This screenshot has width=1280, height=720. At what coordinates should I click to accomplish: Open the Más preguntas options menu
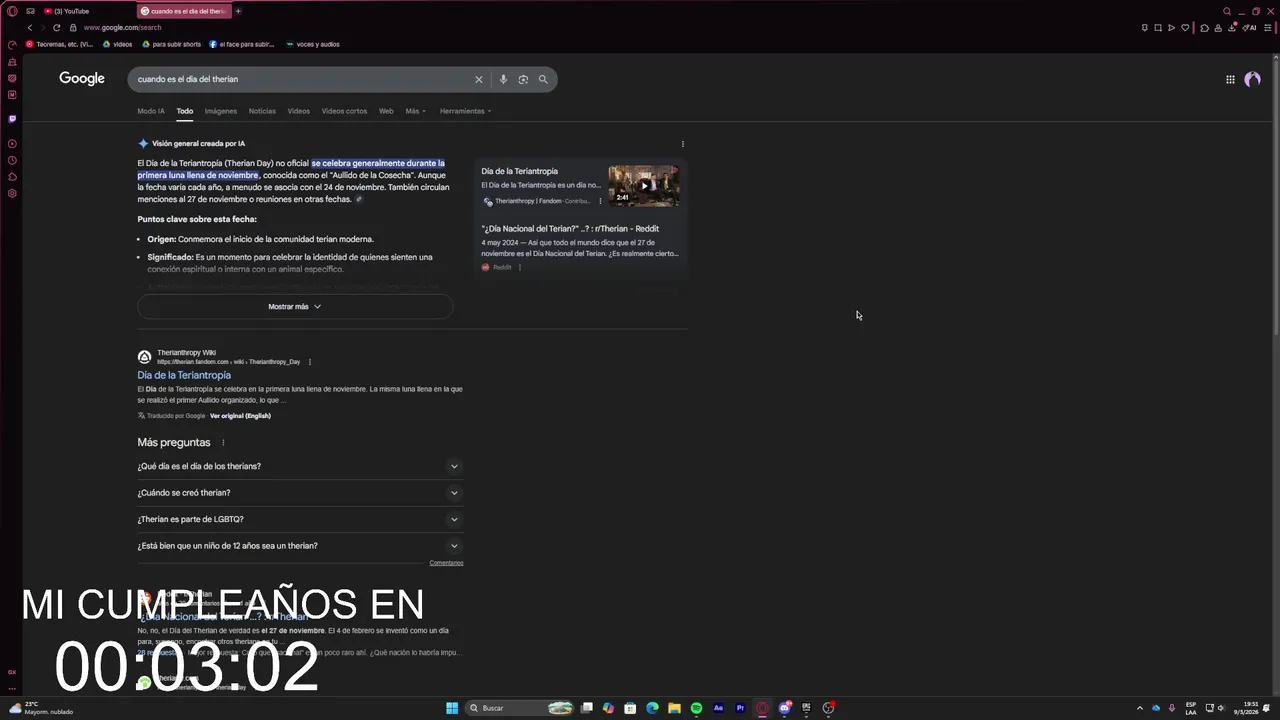[x=223, y=443]
